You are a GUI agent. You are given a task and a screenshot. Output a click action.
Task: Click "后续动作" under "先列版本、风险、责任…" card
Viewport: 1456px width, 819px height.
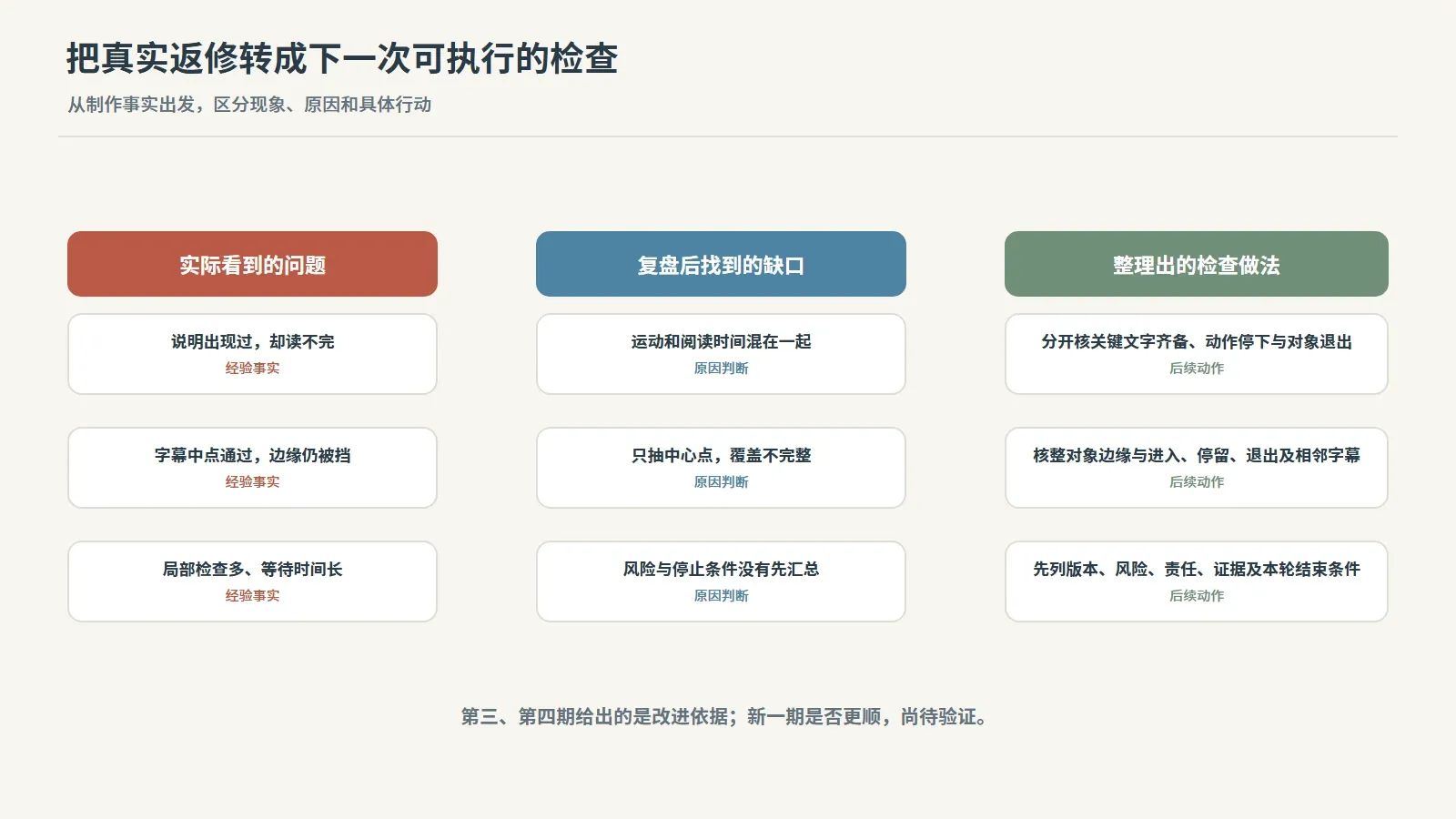tap(1197, 596)
